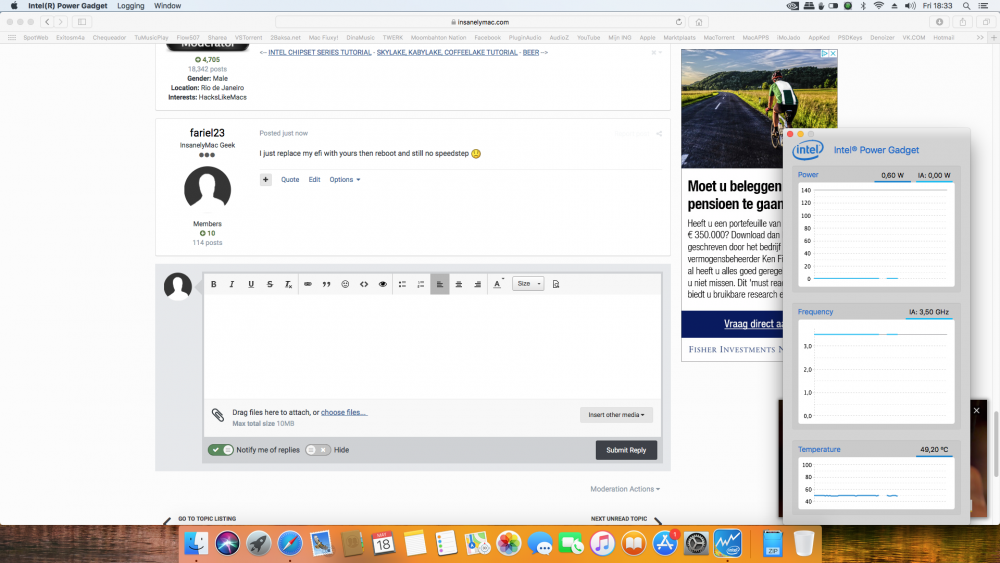Click the remove format (Tx) icon
Screen dimensions: 1000x563
(288, 284)
